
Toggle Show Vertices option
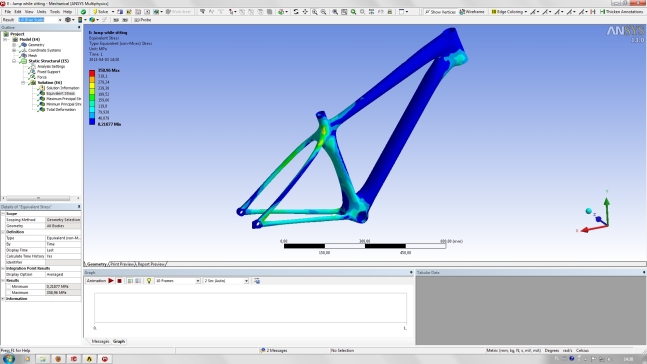click(440, 12)
